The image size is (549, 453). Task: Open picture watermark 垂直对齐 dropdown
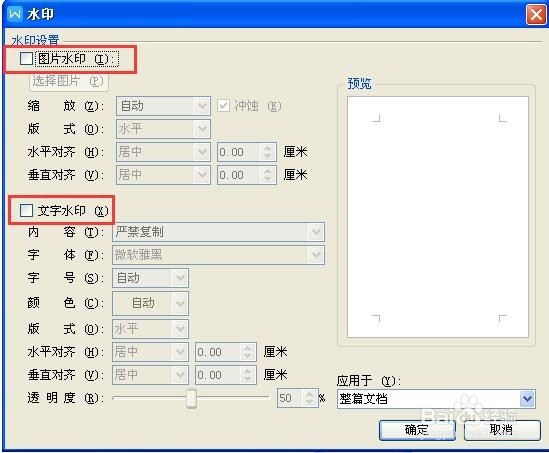[x=163, y=175]
